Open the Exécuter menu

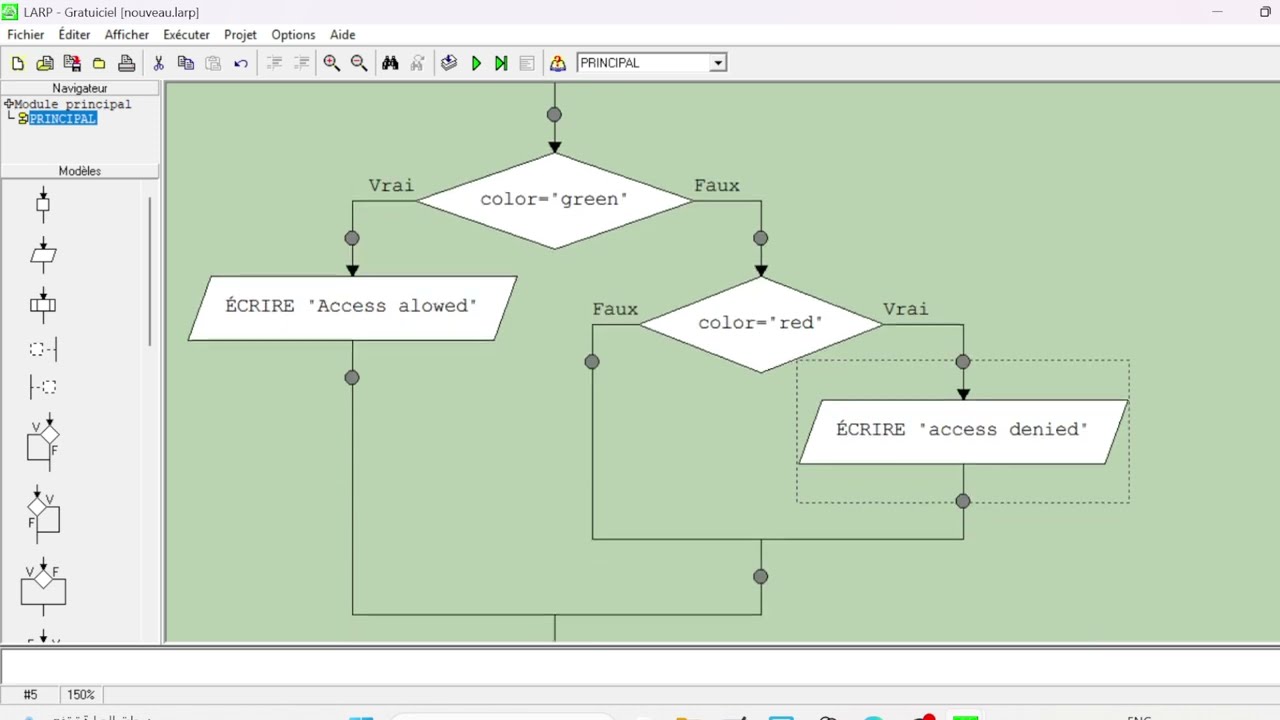[x=187, y=34]
